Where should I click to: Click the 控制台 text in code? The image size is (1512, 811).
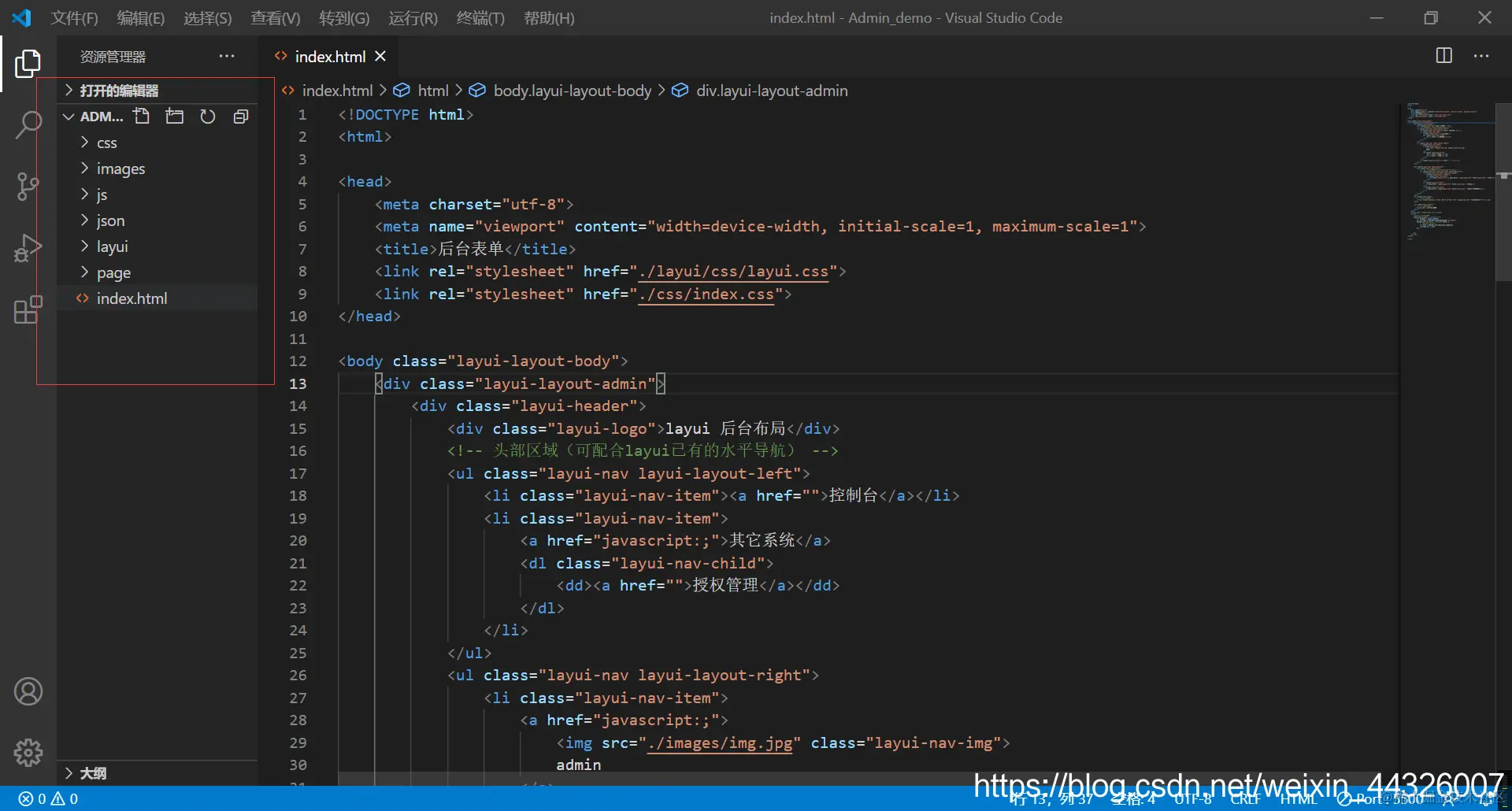point(854,495)
